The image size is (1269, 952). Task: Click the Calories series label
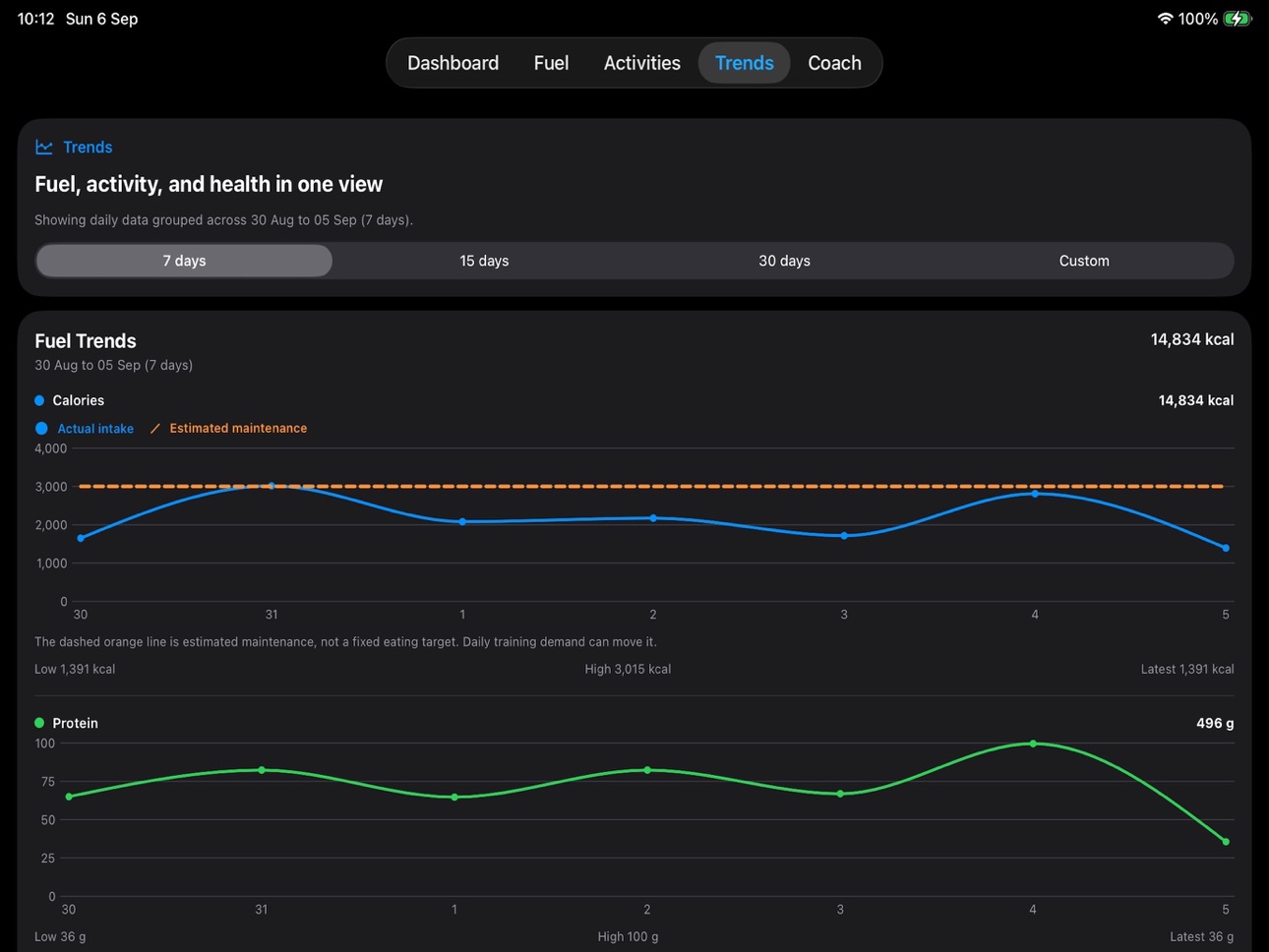coord(78,400)
